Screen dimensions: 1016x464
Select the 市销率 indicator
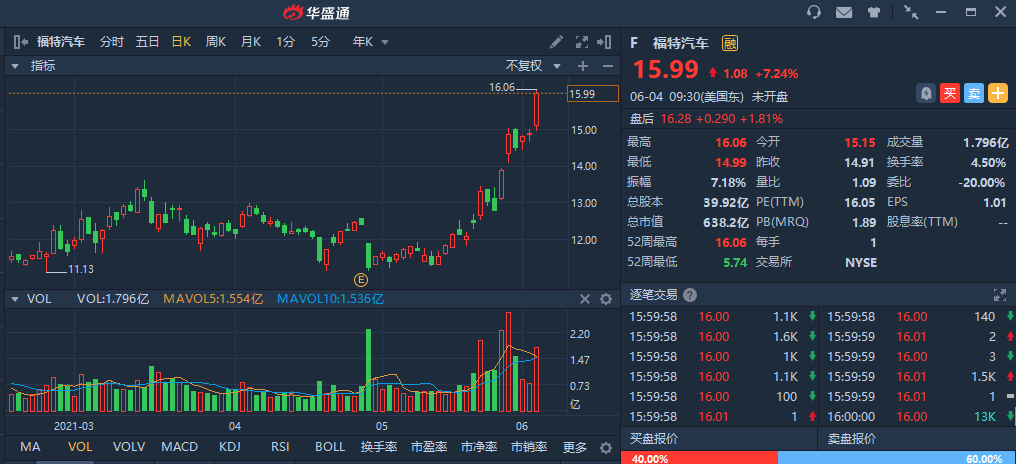529,447
